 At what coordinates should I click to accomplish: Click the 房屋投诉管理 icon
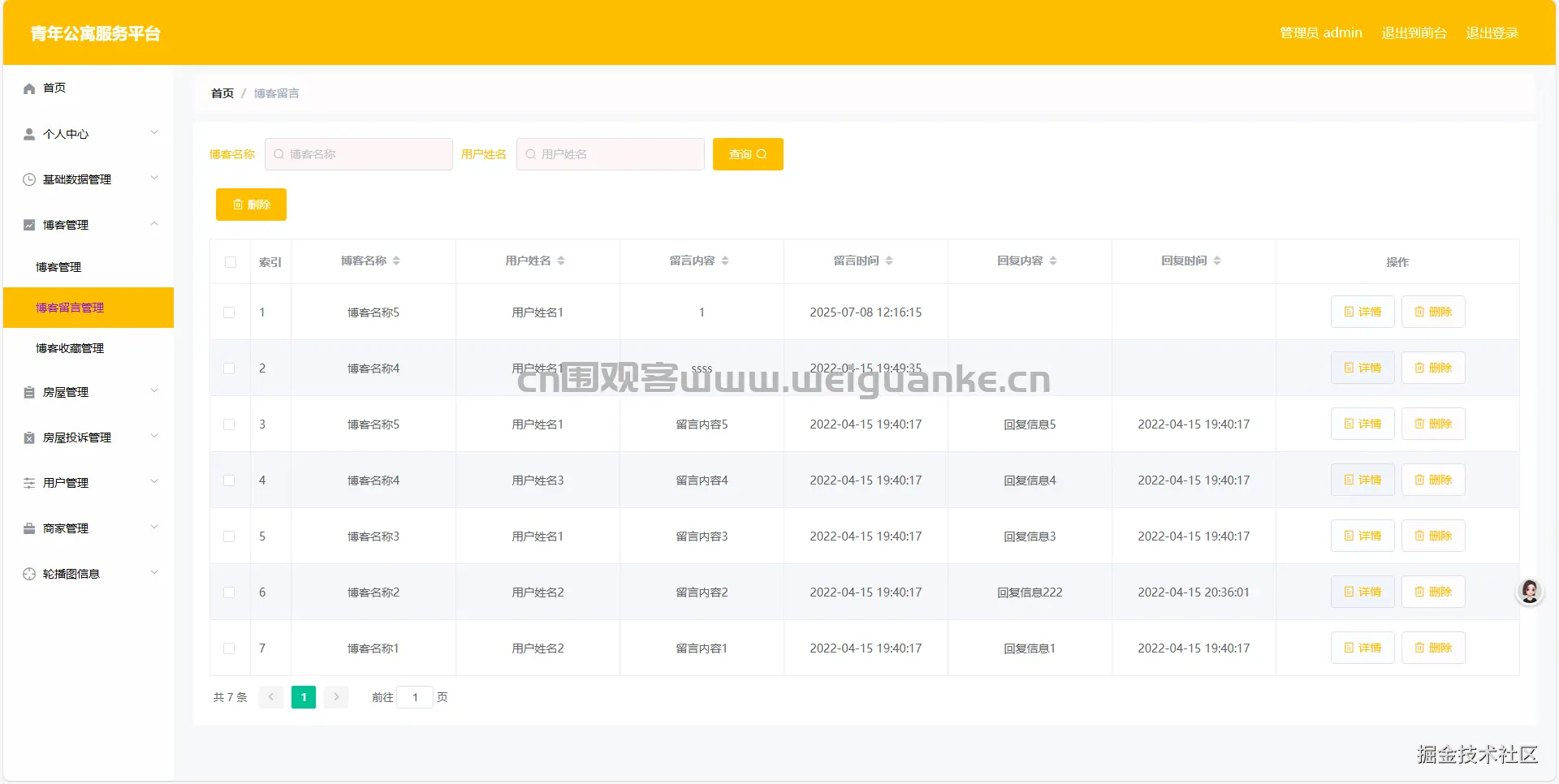point(29,437)
